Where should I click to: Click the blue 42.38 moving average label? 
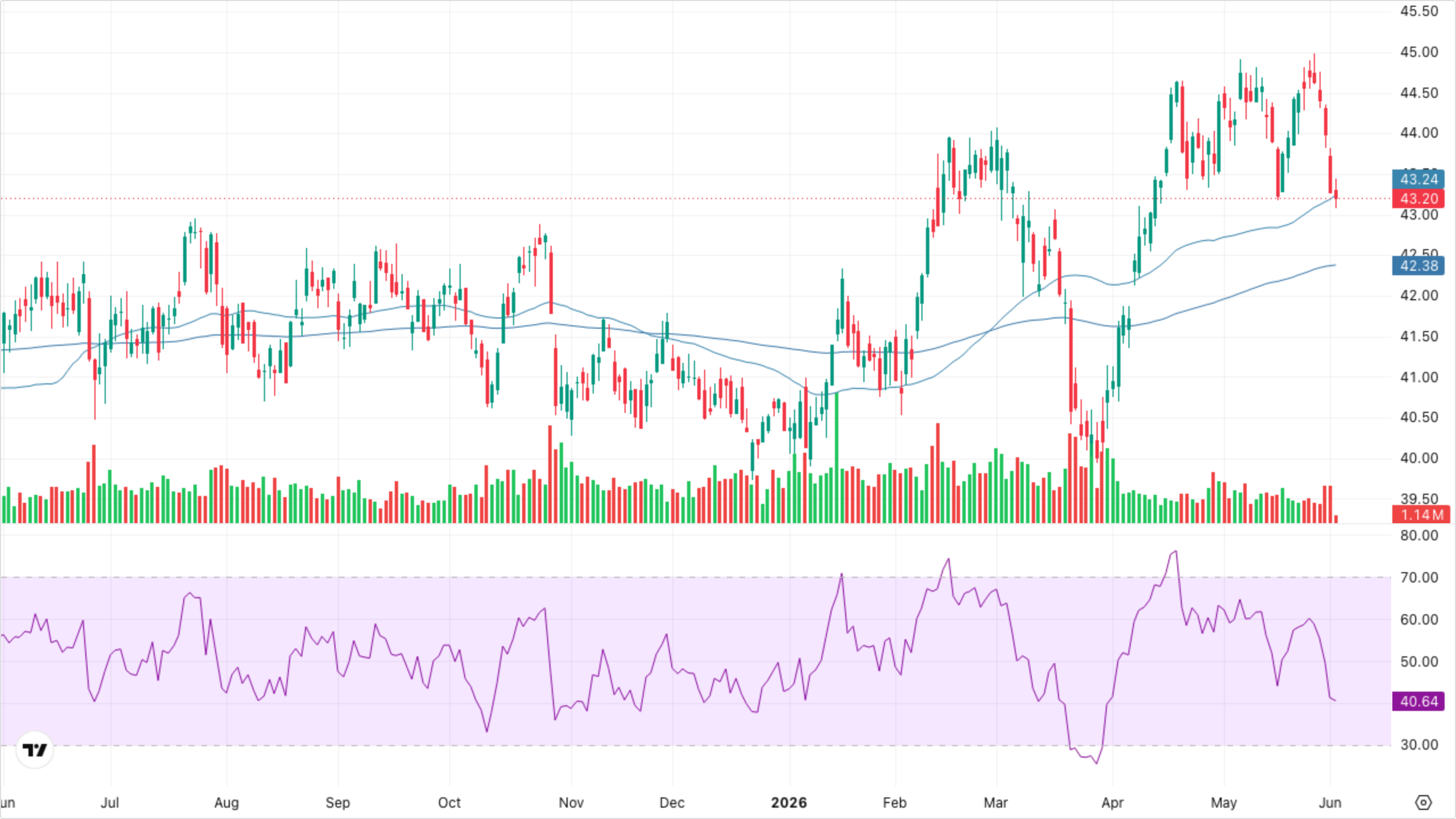click(1418, 266)
